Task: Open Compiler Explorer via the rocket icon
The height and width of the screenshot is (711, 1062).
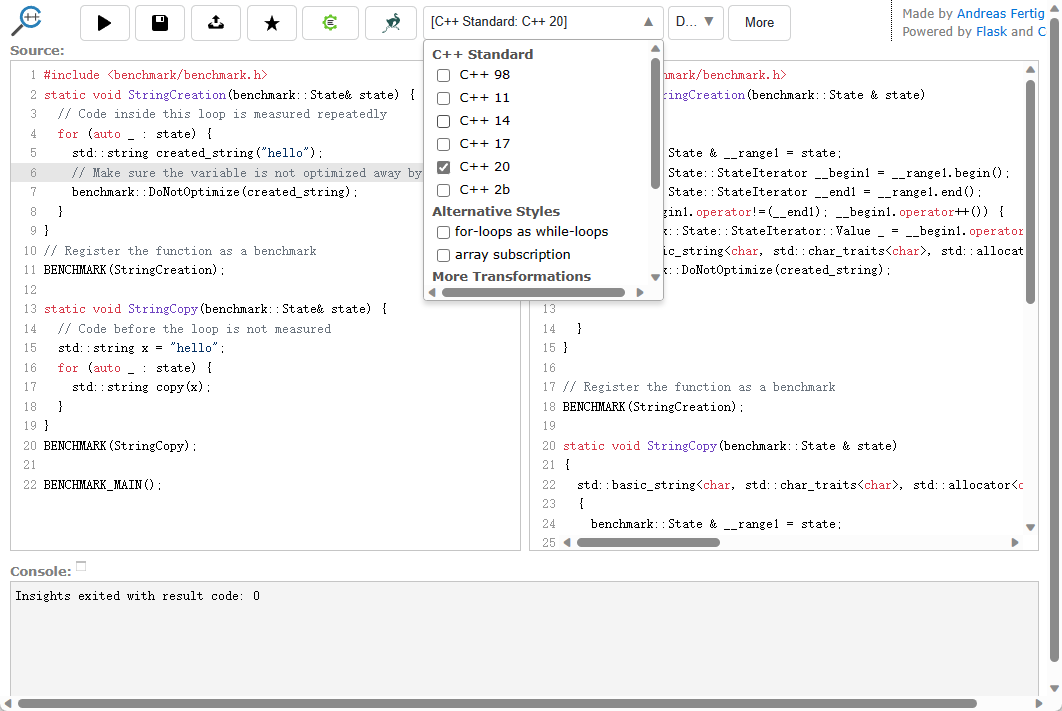Action: coord(391,23)
